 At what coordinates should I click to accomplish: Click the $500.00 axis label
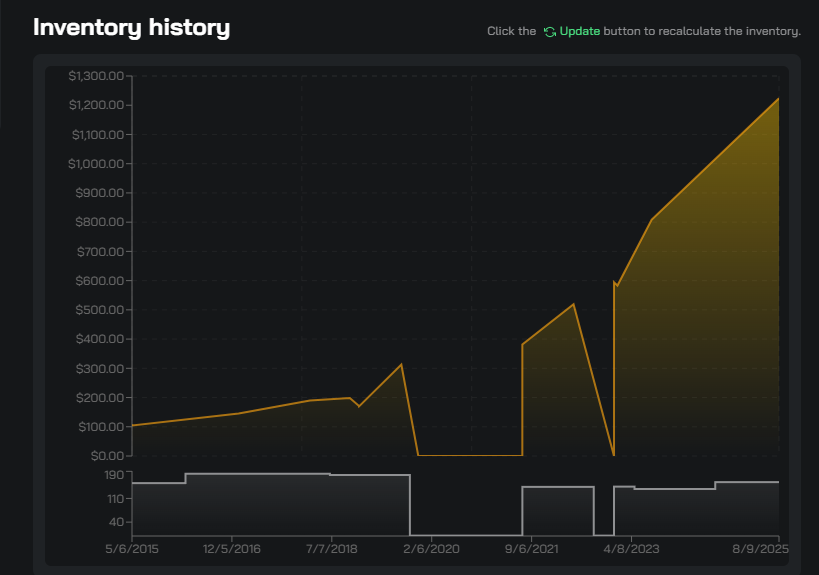click(x=100, y=310)
